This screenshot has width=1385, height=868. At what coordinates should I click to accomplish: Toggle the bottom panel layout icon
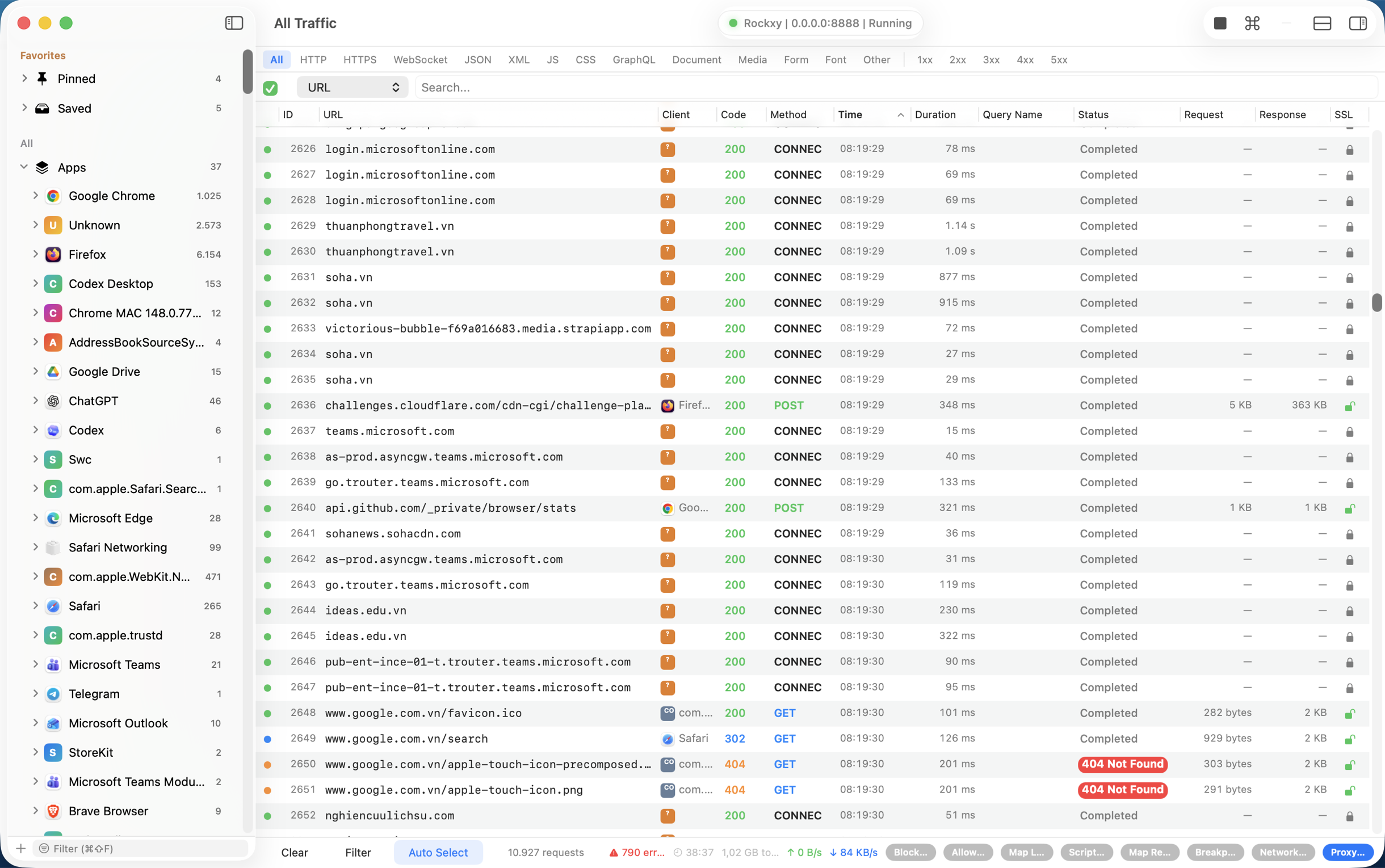click(1322, 23)
